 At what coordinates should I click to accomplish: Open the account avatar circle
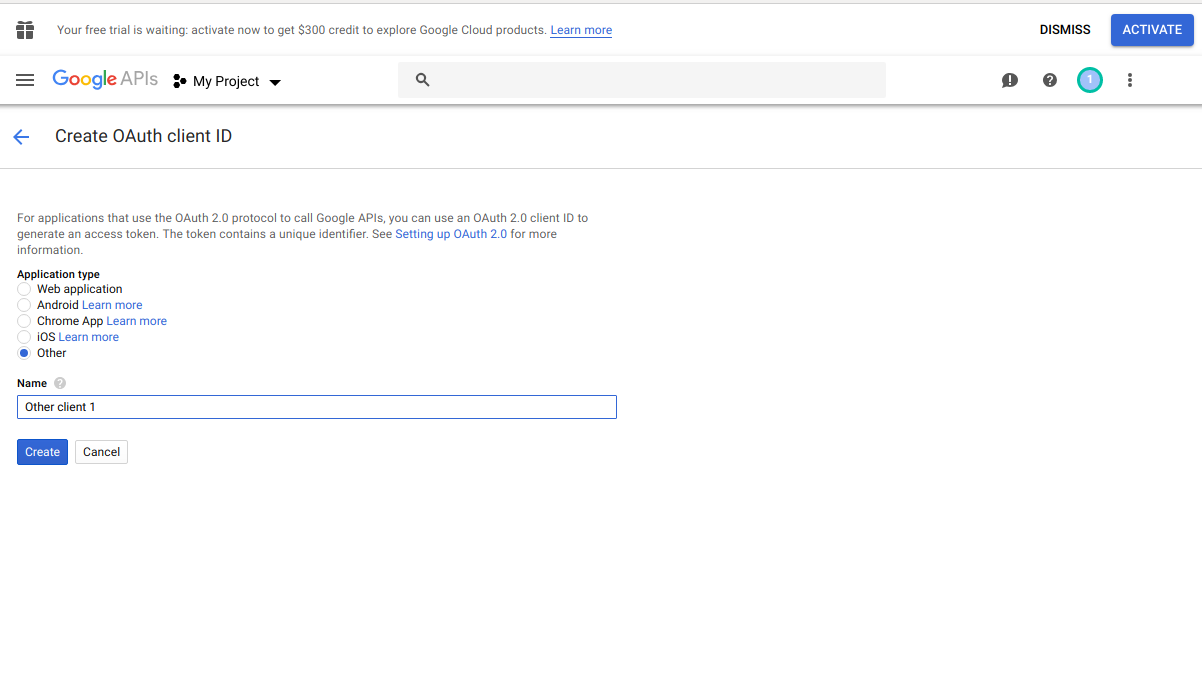pyautogui.click(x=1089, y=80)
